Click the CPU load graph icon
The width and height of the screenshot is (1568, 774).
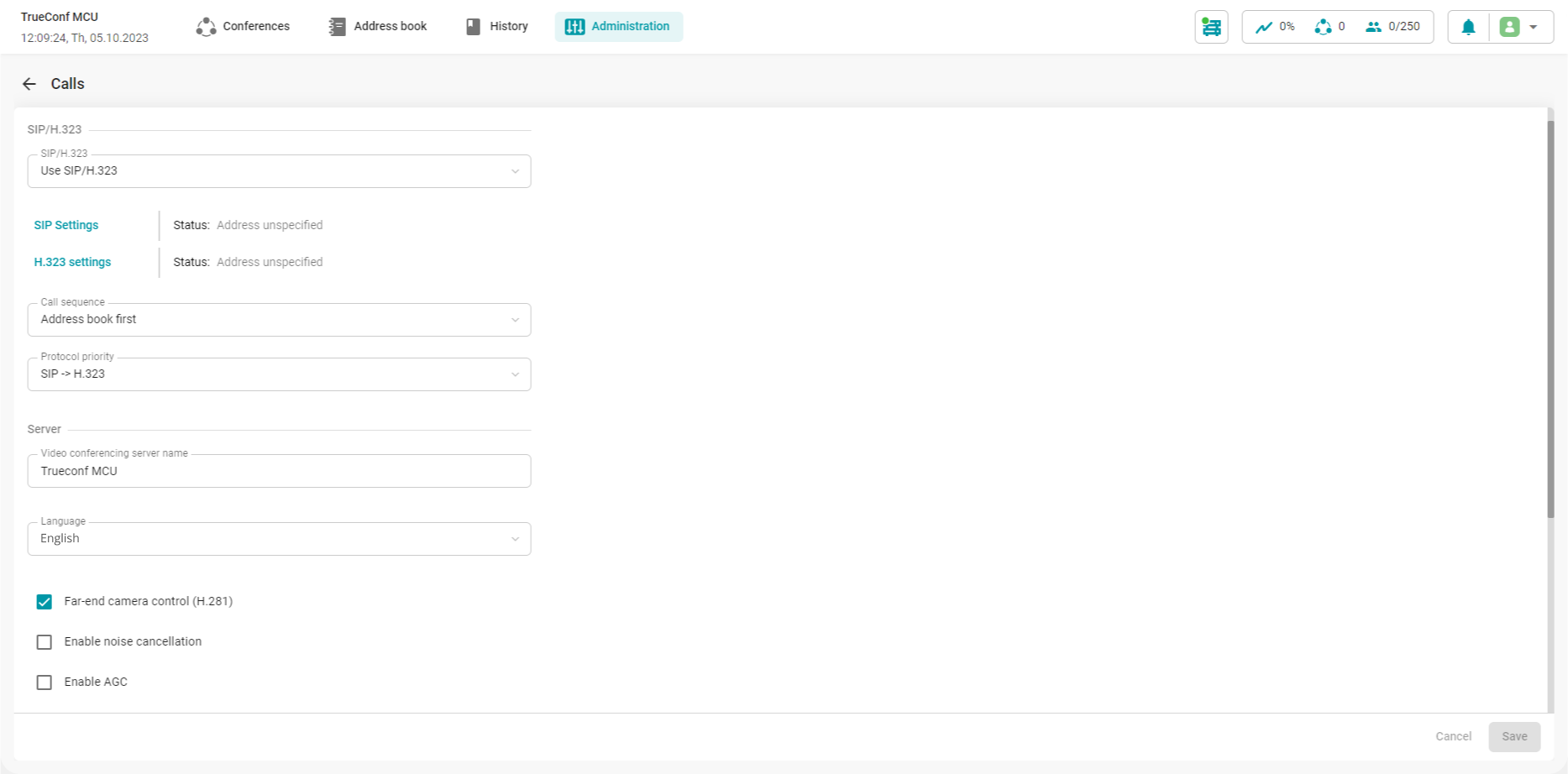(x=1264, y=27)
